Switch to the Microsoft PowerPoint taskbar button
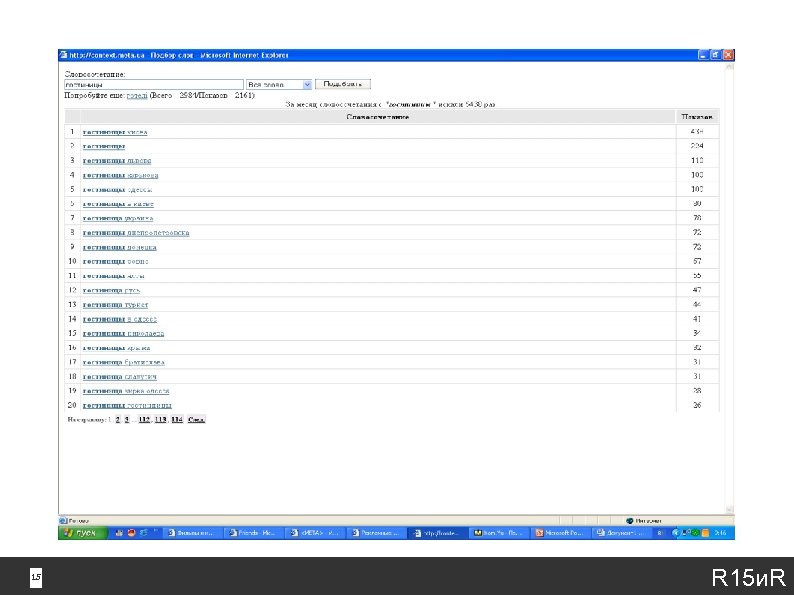This screenshot has height=595, width=794. [561, 533]
